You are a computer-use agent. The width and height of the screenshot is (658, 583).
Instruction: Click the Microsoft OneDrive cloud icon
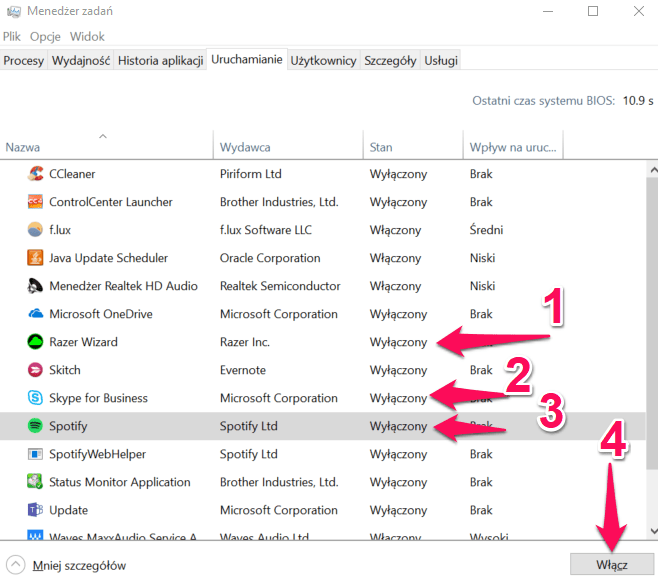coord(36,314)
